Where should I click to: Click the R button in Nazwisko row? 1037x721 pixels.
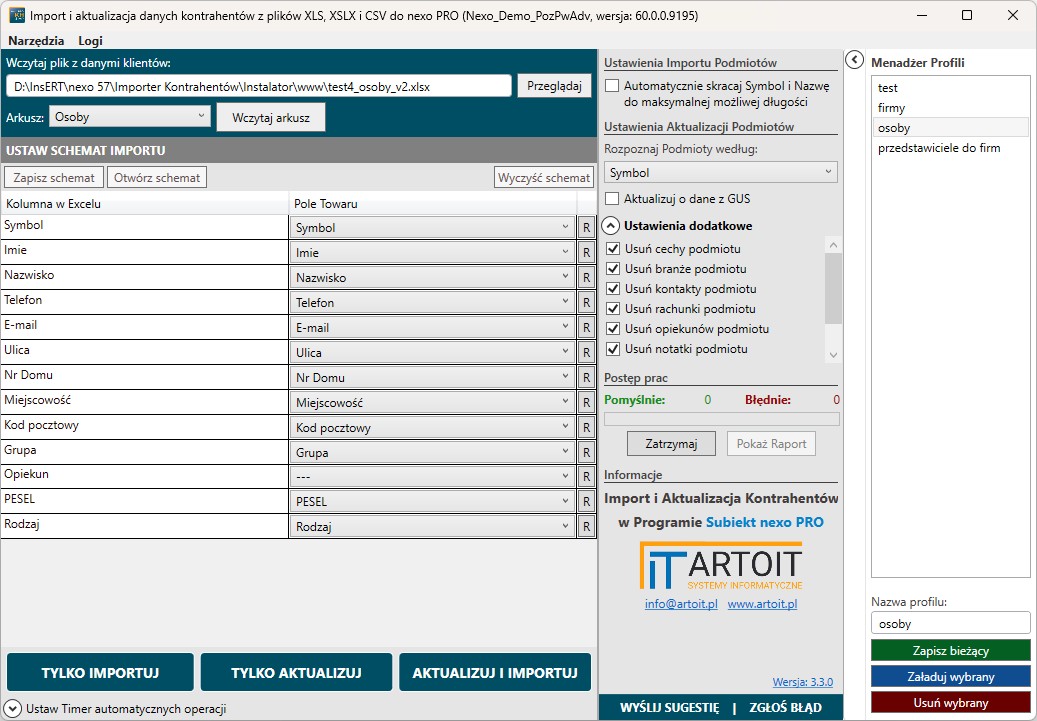(x=586, y=278)
